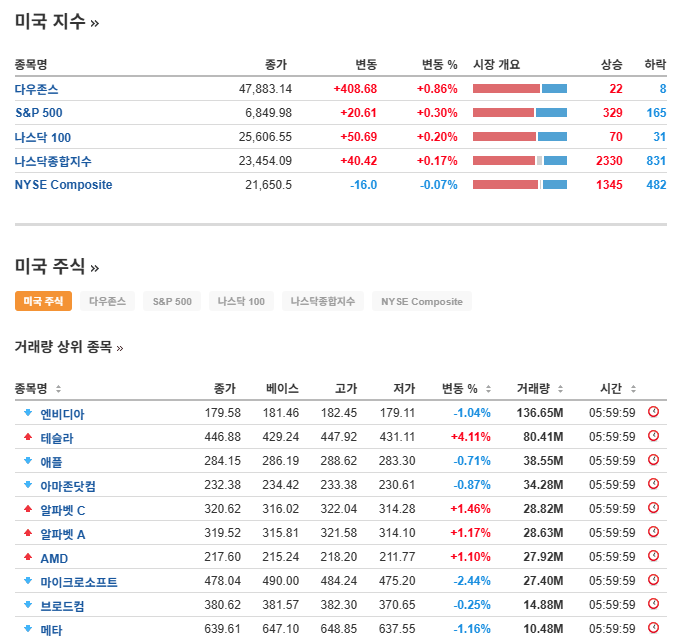
Task: Open the 미국 지수 section heading link
Action: tap(57, 21)
